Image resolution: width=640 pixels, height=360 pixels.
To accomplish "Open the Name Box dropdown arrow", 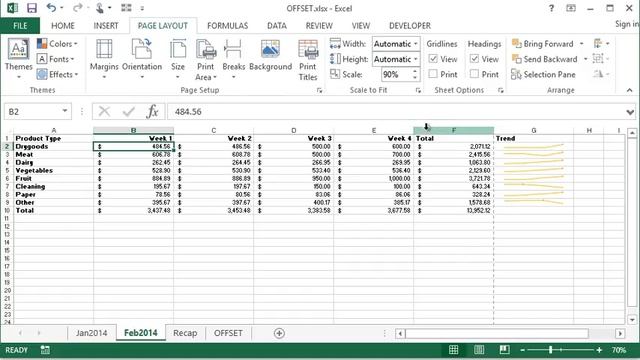I will click(x=64, y=111).
